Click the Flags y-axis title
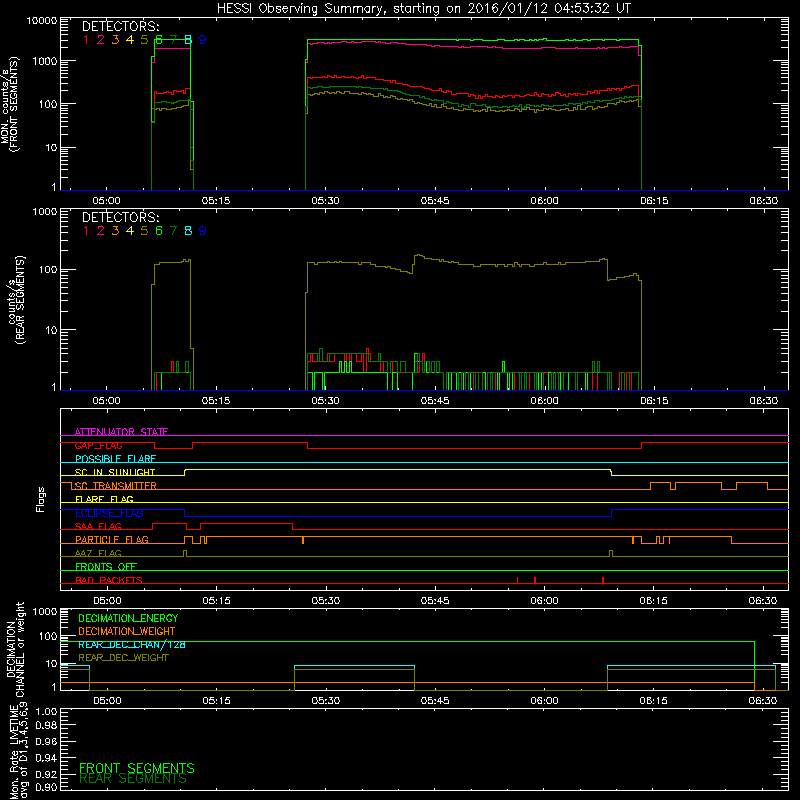 pyautogui.click(x=41, y=499)
